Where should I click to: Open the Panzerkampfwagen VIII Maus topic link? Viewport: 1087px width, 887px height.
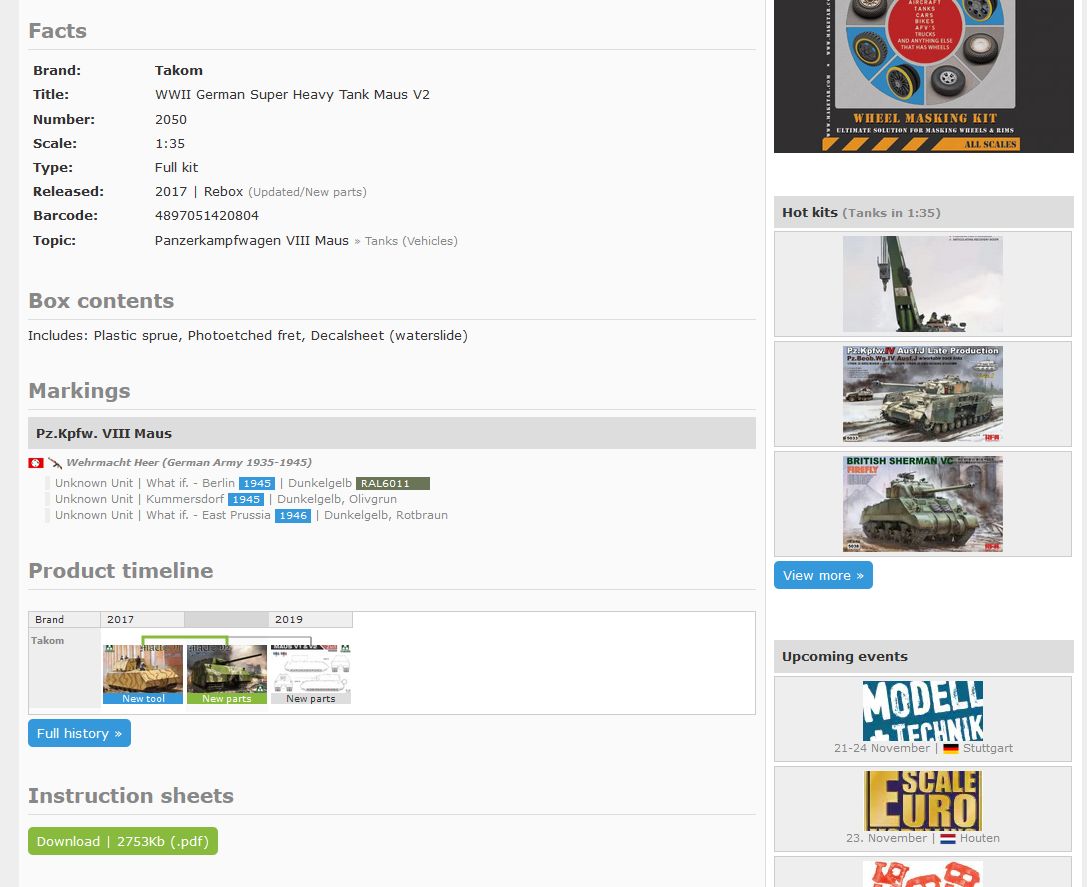(252, 241)
